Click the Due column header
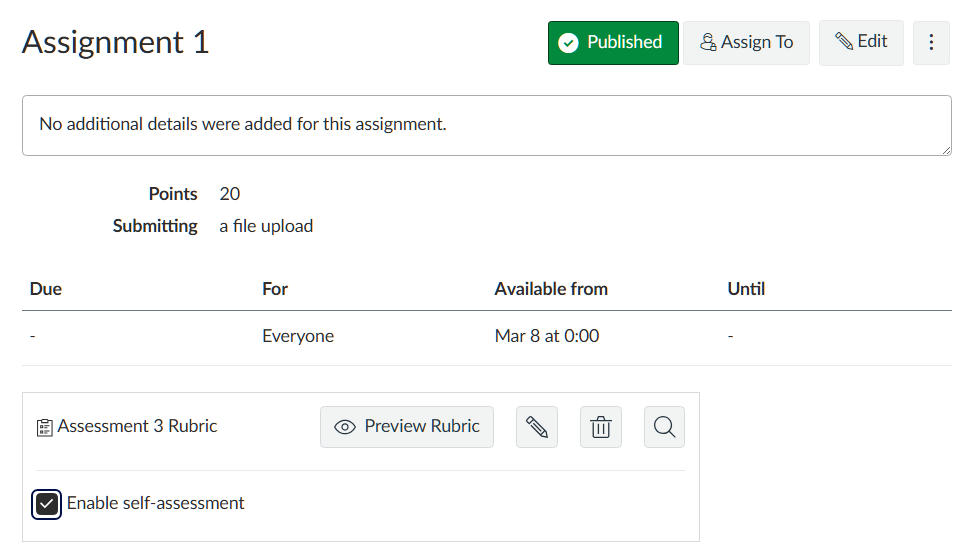966x558 pixels. tap(46, 289)
